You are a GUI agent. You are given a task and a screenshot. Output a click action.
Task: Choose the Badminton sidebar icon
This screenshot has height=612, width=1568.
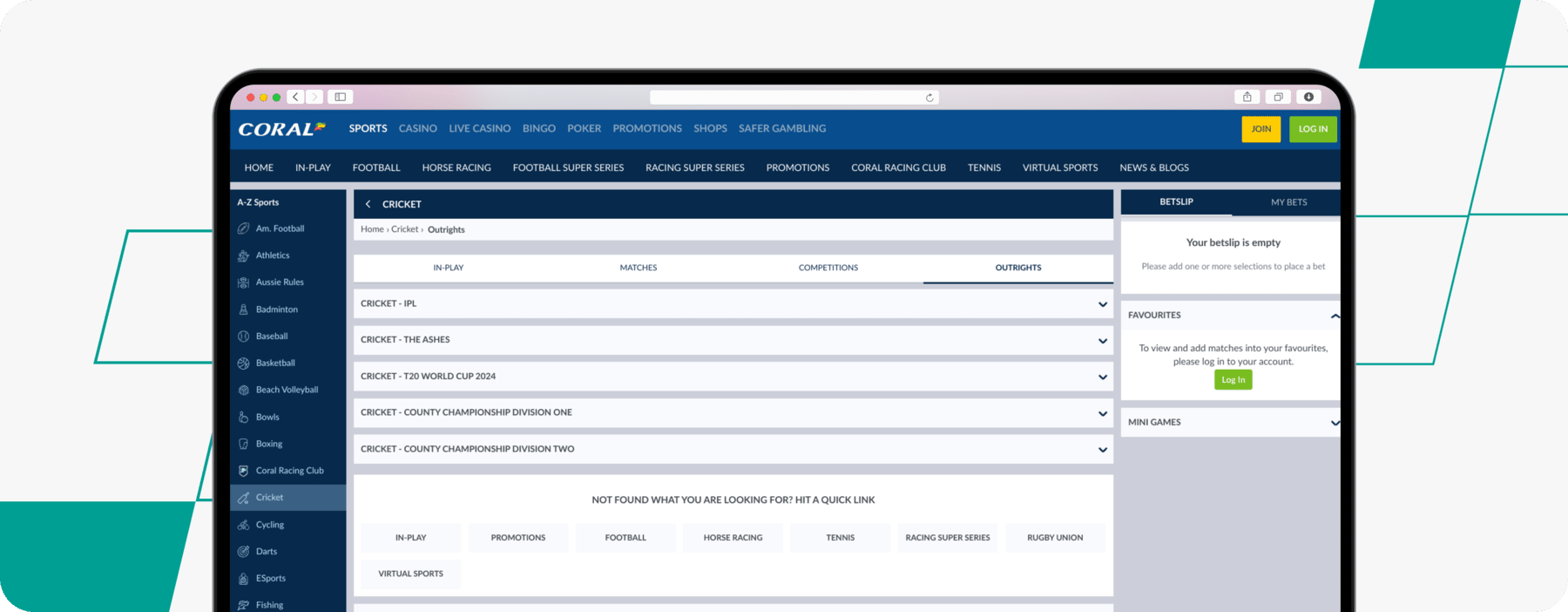click(244, 309)
